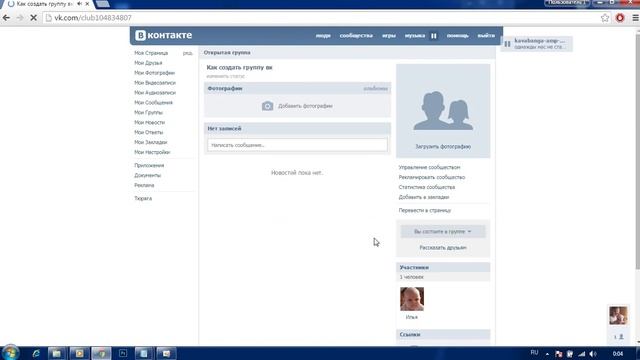Screen dimensions: 640x360
Task: Click 'Перевести в страницу'
Action: 424,211
